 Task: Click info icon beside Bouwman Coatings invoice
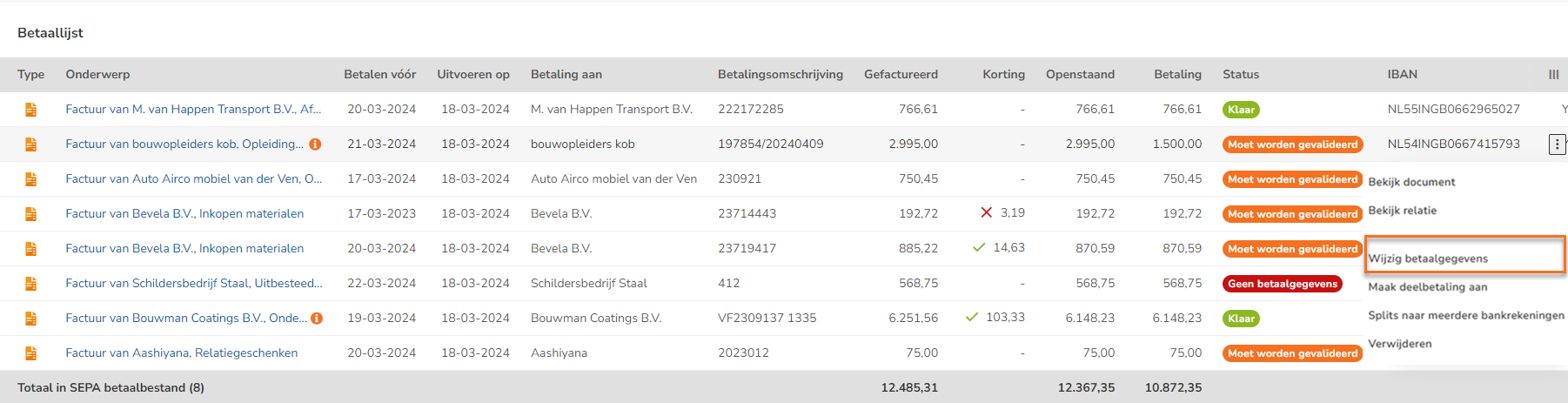317,319
